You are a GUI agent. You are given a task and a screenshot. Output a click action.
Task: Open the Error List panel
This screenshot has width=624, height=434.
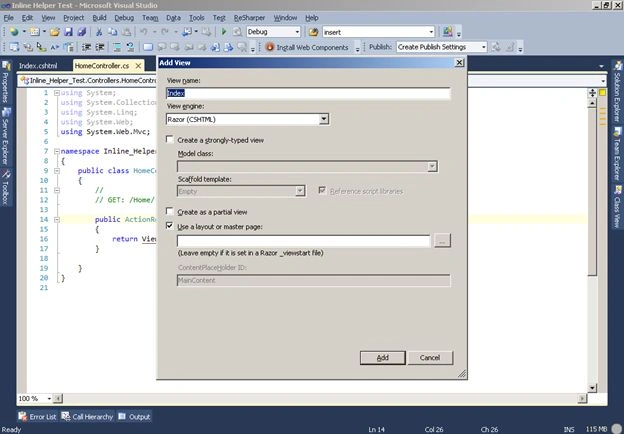point(37,416)
